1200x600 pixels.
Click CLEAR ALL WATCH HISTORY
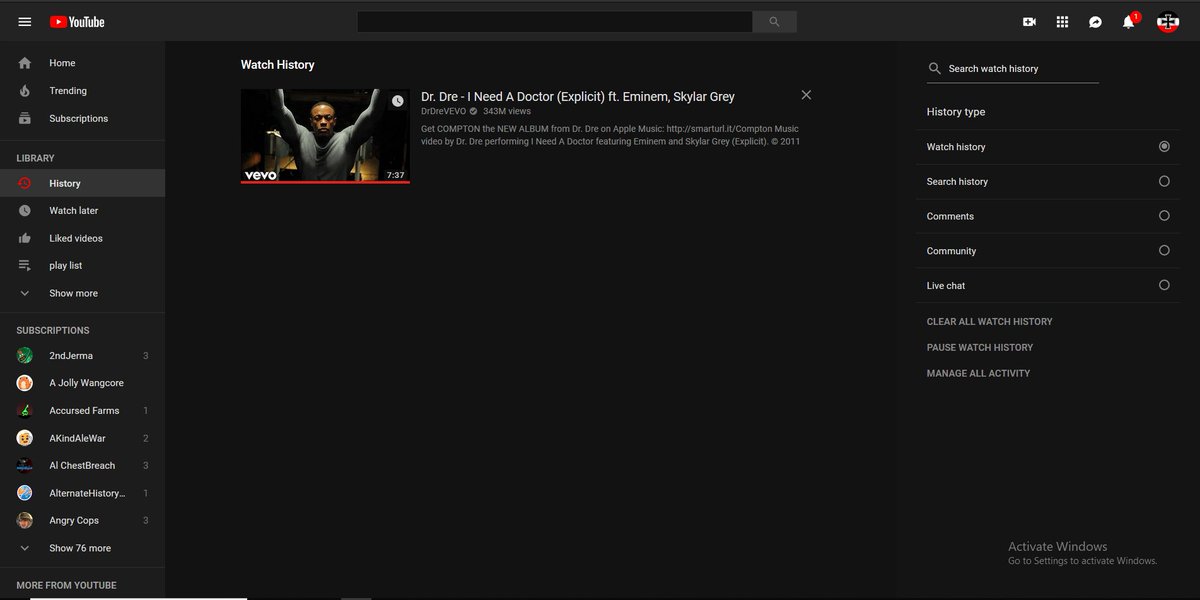point(989,322)
